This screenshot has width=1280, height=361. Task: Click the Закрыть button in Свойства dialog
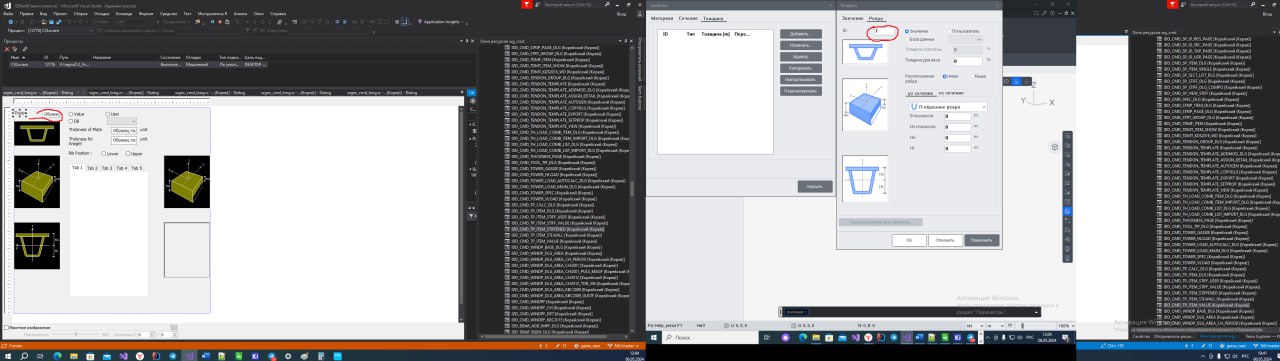tap(815, 186)
